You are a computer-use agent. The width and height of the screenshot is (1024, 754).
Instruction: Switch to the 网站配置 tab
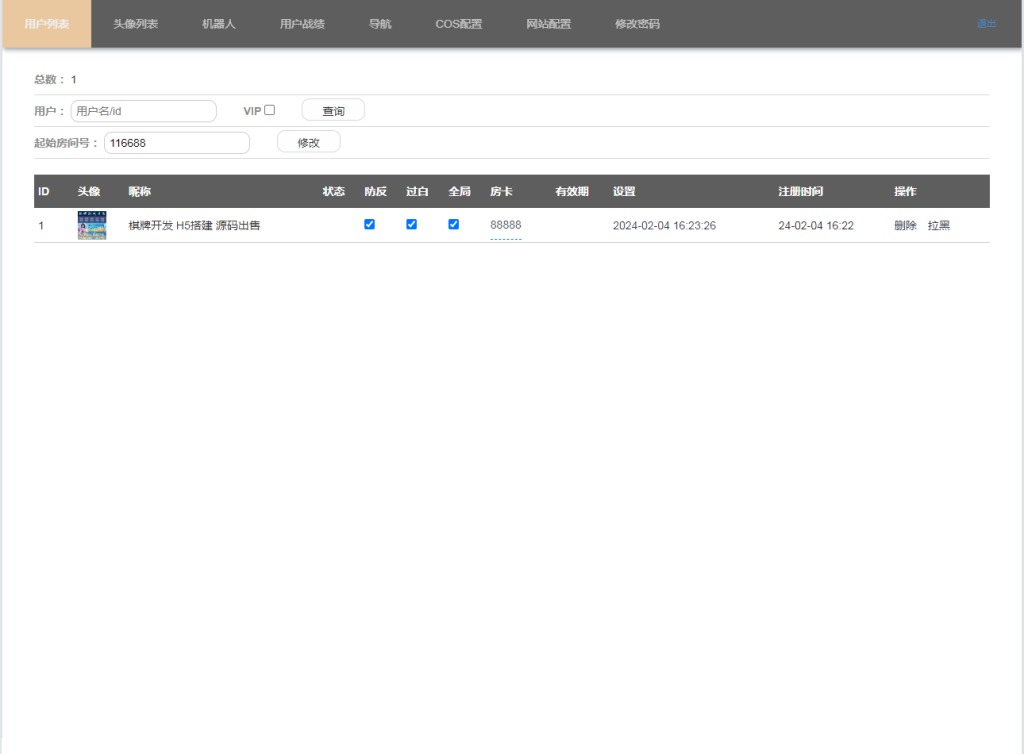coord(548,24)
